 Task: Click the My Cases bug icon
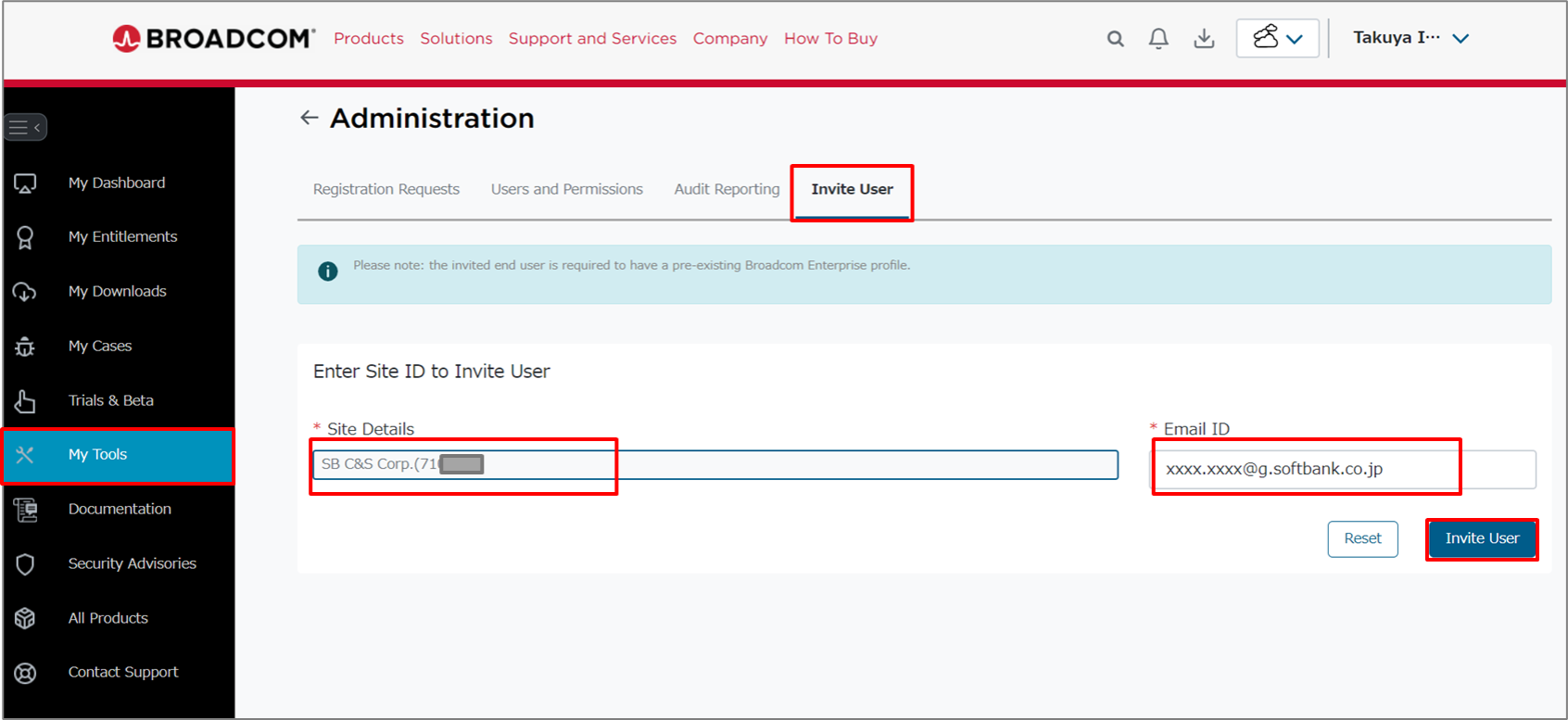click(25, 347)
